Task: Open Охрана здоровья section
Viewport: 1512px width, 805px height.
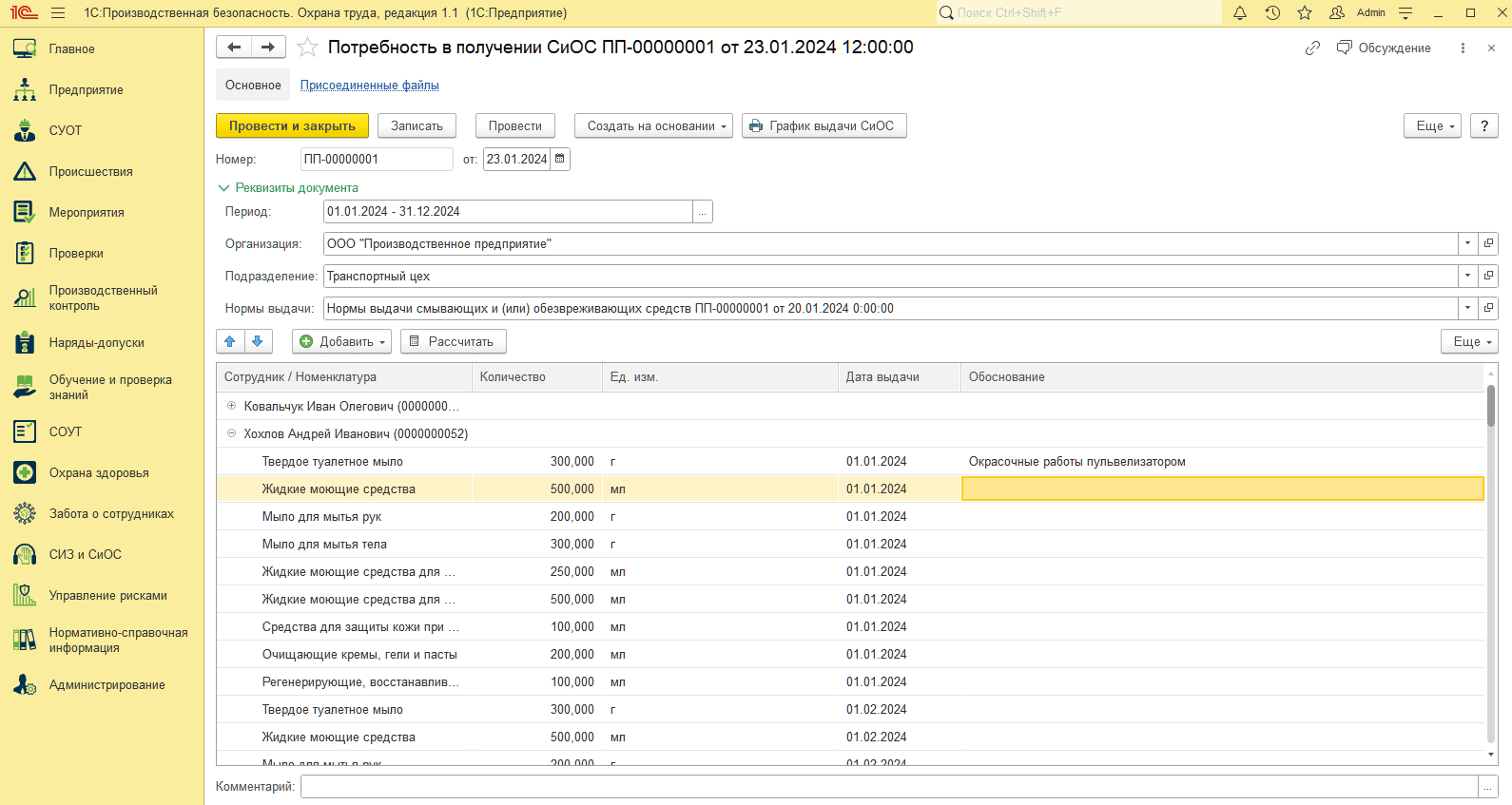Action: 102,472
